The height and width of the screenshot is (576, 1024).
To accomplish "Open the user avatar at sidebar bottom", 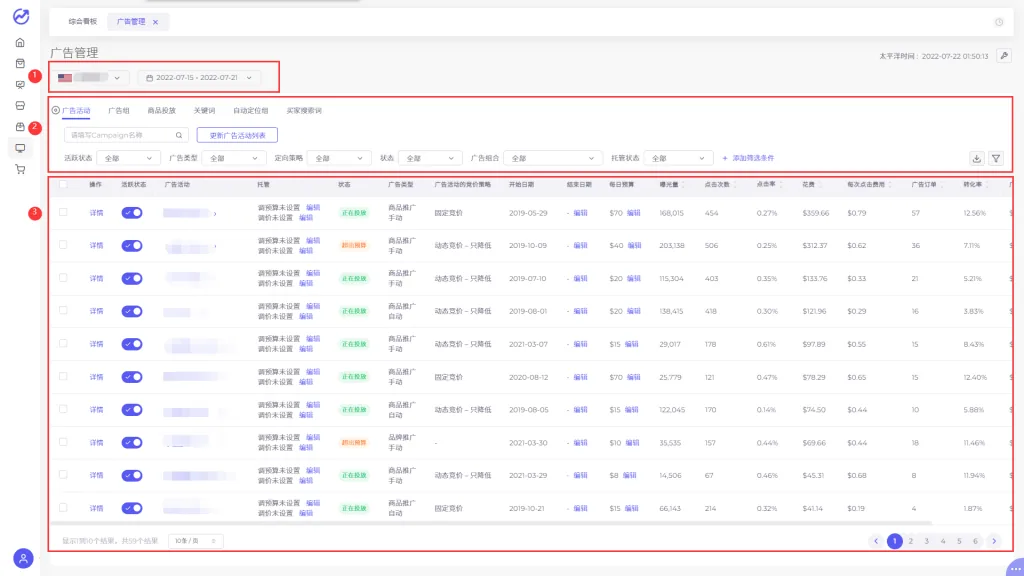I will tap(23, 558).
